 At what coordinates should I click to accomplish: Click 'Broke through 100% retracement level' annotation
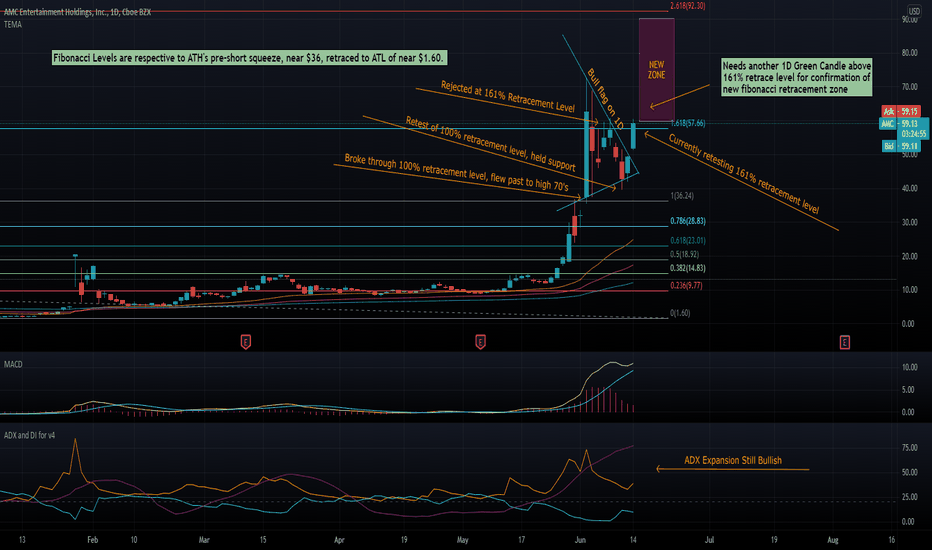pyautogui.click(x=456, y=172)
